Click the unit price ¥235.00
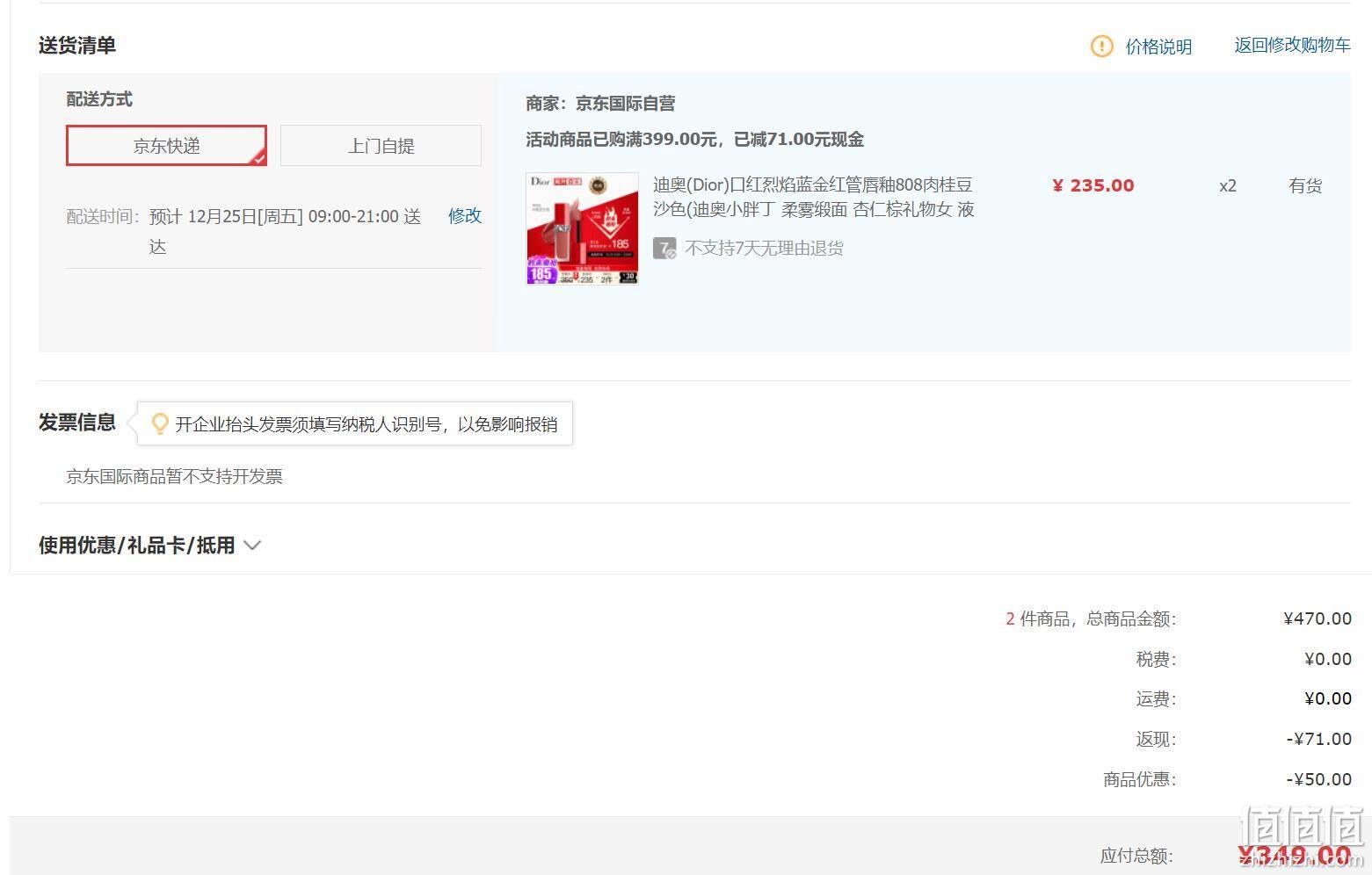This screenshot has height=875, width=1372. pos(1093,185)
